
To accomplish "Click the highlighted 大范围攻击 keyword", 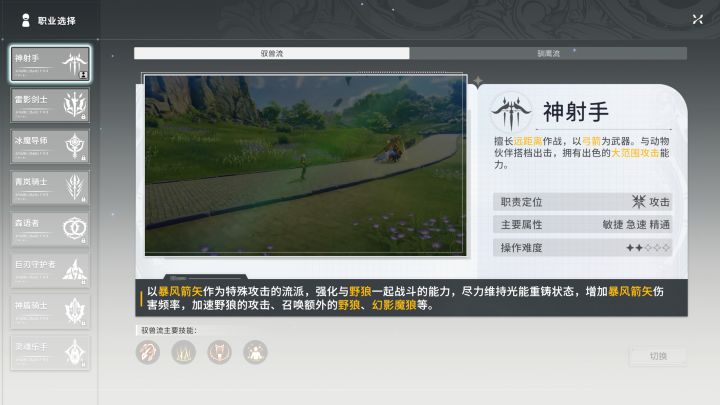I will (x=635, y=153).
